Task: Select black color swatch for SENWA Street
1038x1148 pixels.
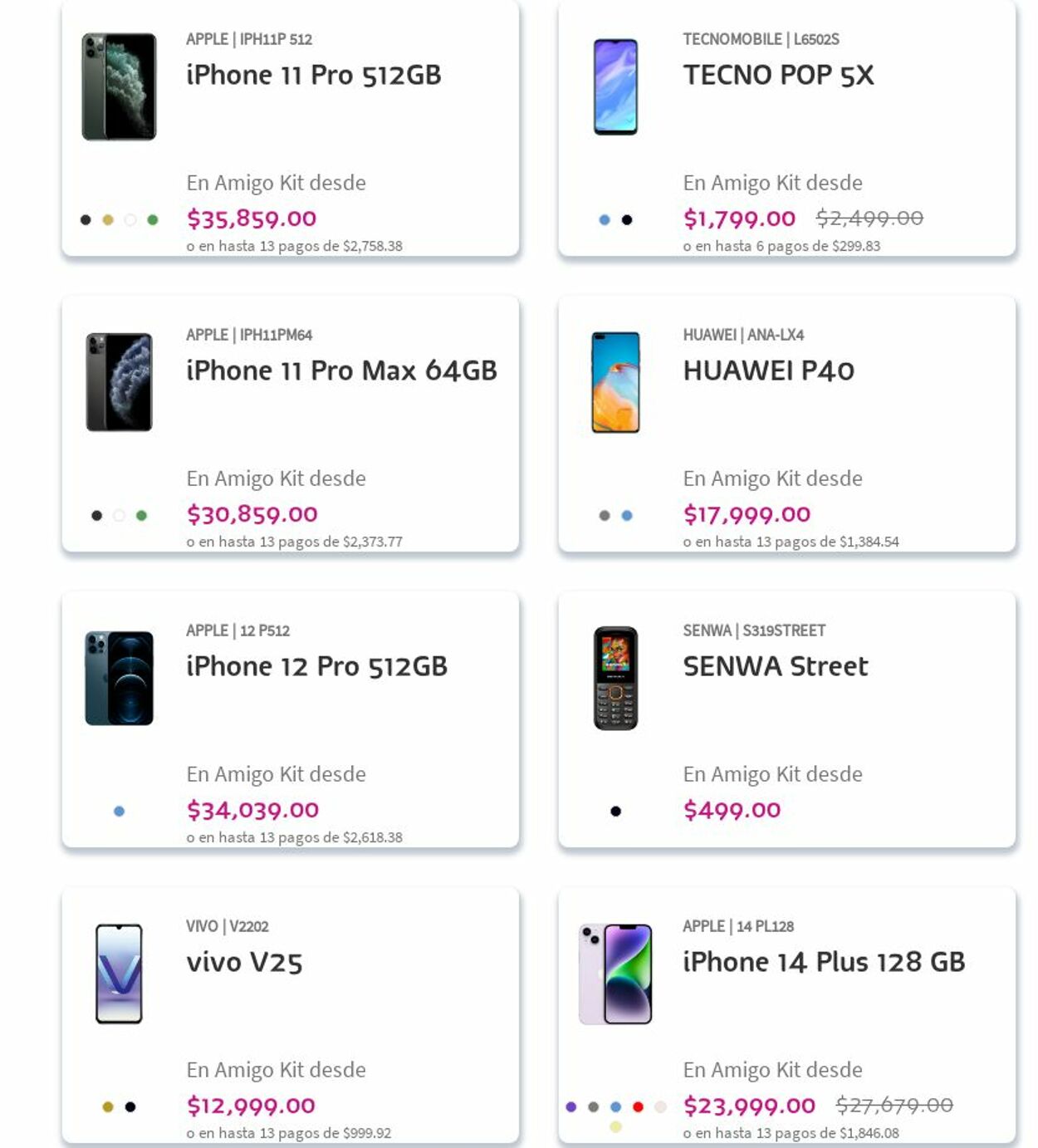Action: pos(615,812)
